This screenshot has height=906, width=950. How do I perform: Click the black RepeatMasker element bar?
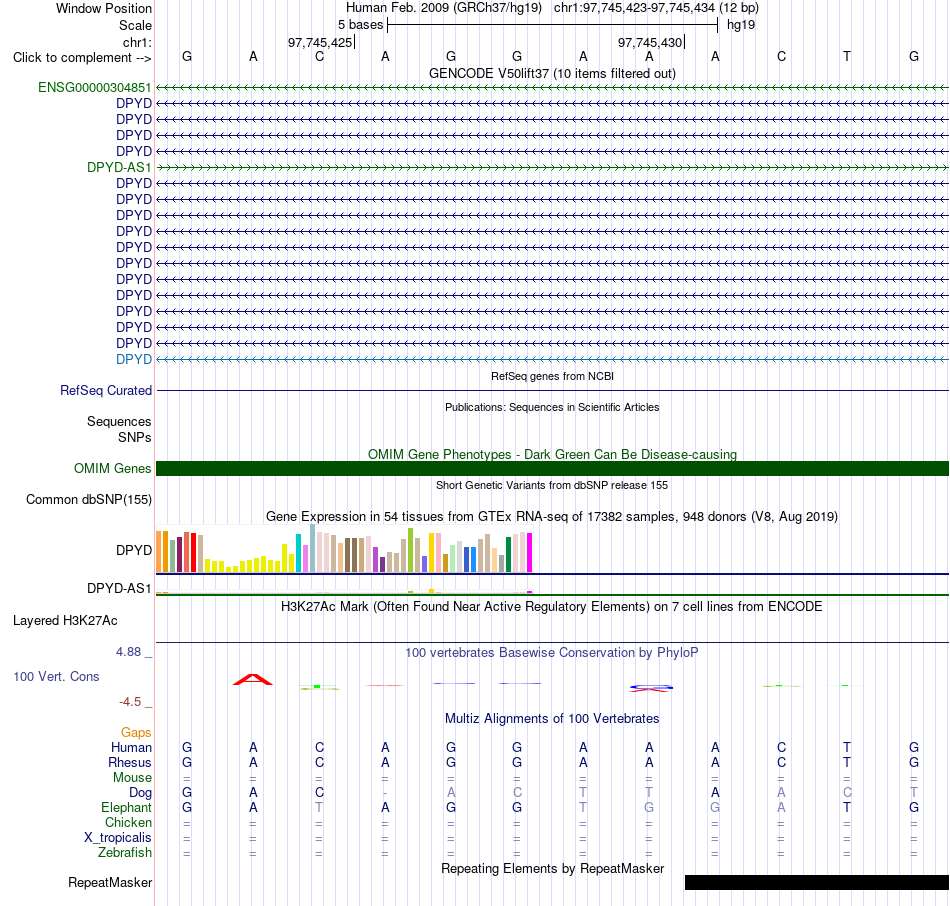point(817,882)
